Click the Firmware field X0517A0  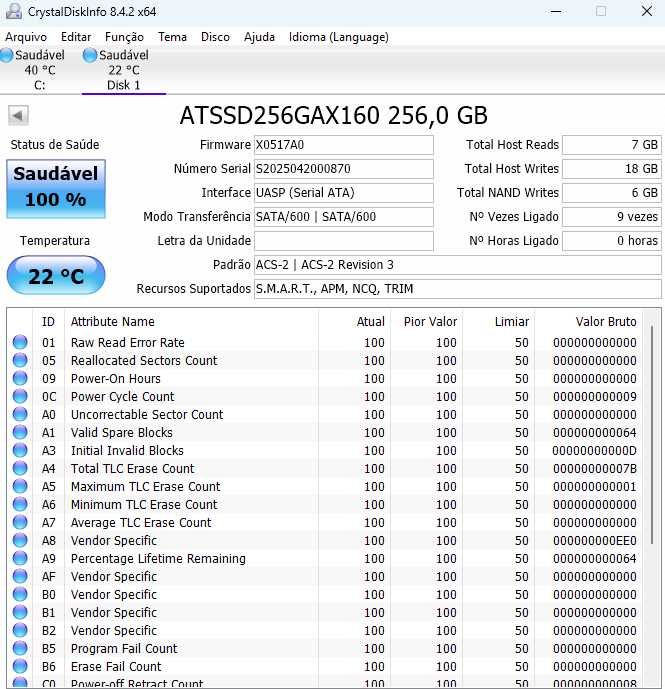coord(344,145)
